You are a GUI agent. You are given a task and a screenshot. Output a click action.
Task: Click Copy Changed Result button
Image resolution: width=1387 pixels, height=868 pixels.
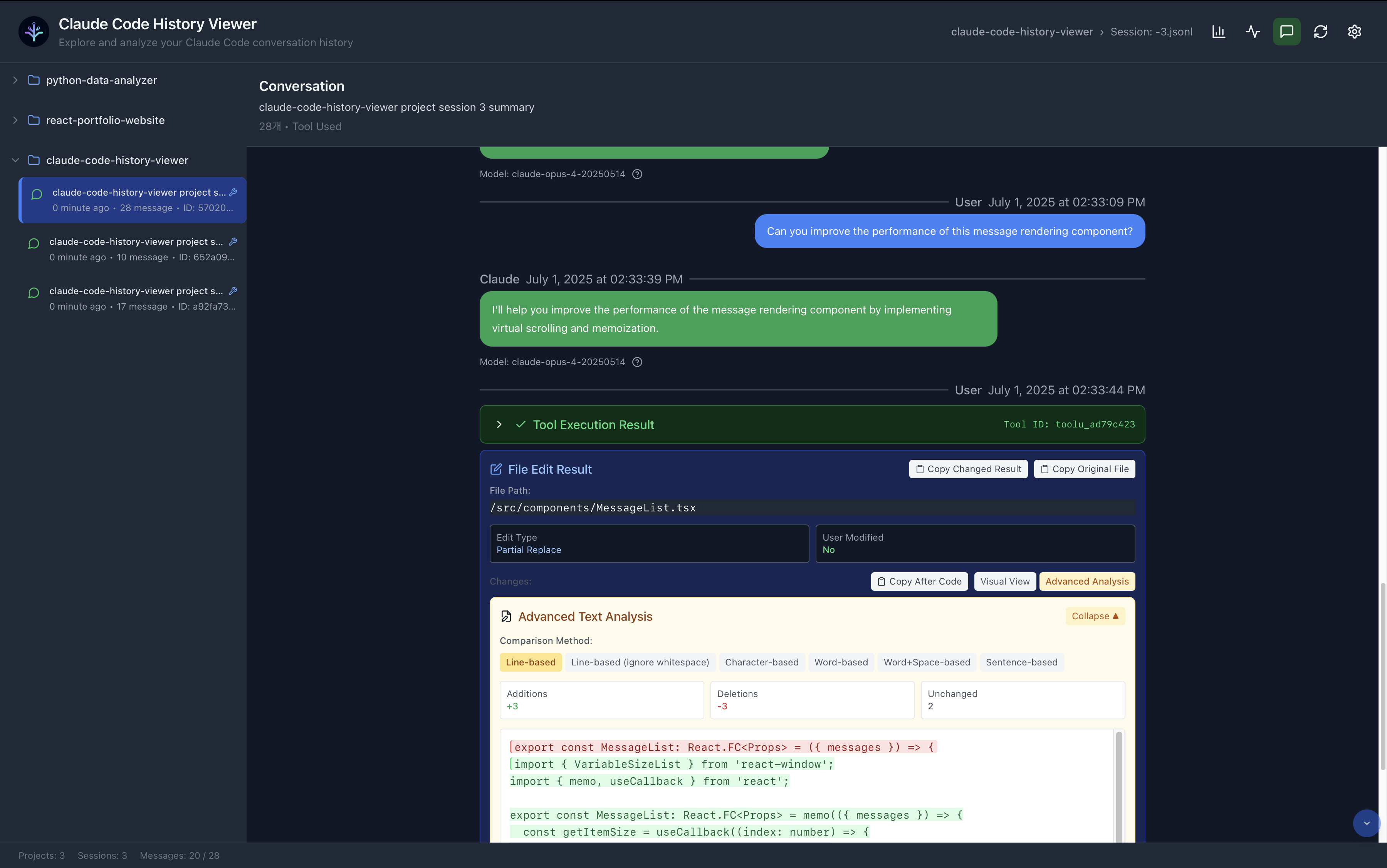coord(968,469)
